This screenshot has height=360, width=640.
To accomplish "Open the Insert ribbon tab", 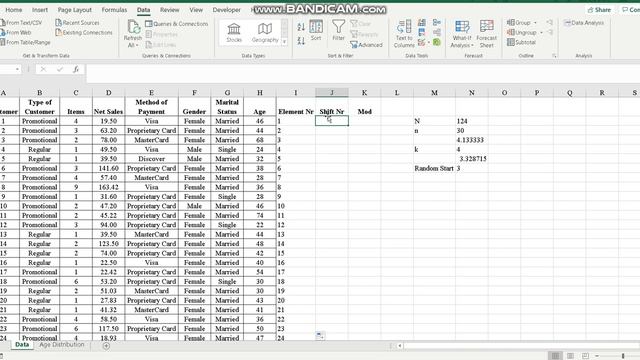I will 40,10.
